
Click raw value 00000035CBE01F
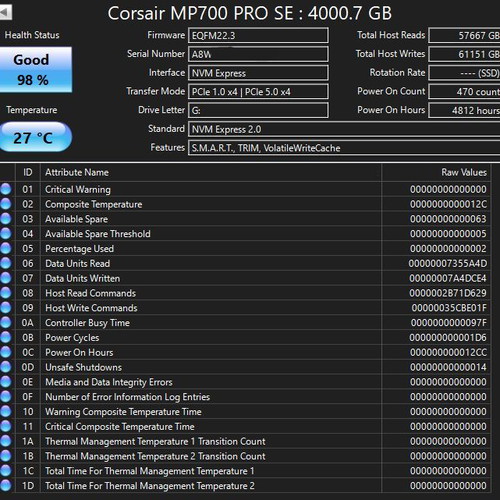tap(449, 308)
